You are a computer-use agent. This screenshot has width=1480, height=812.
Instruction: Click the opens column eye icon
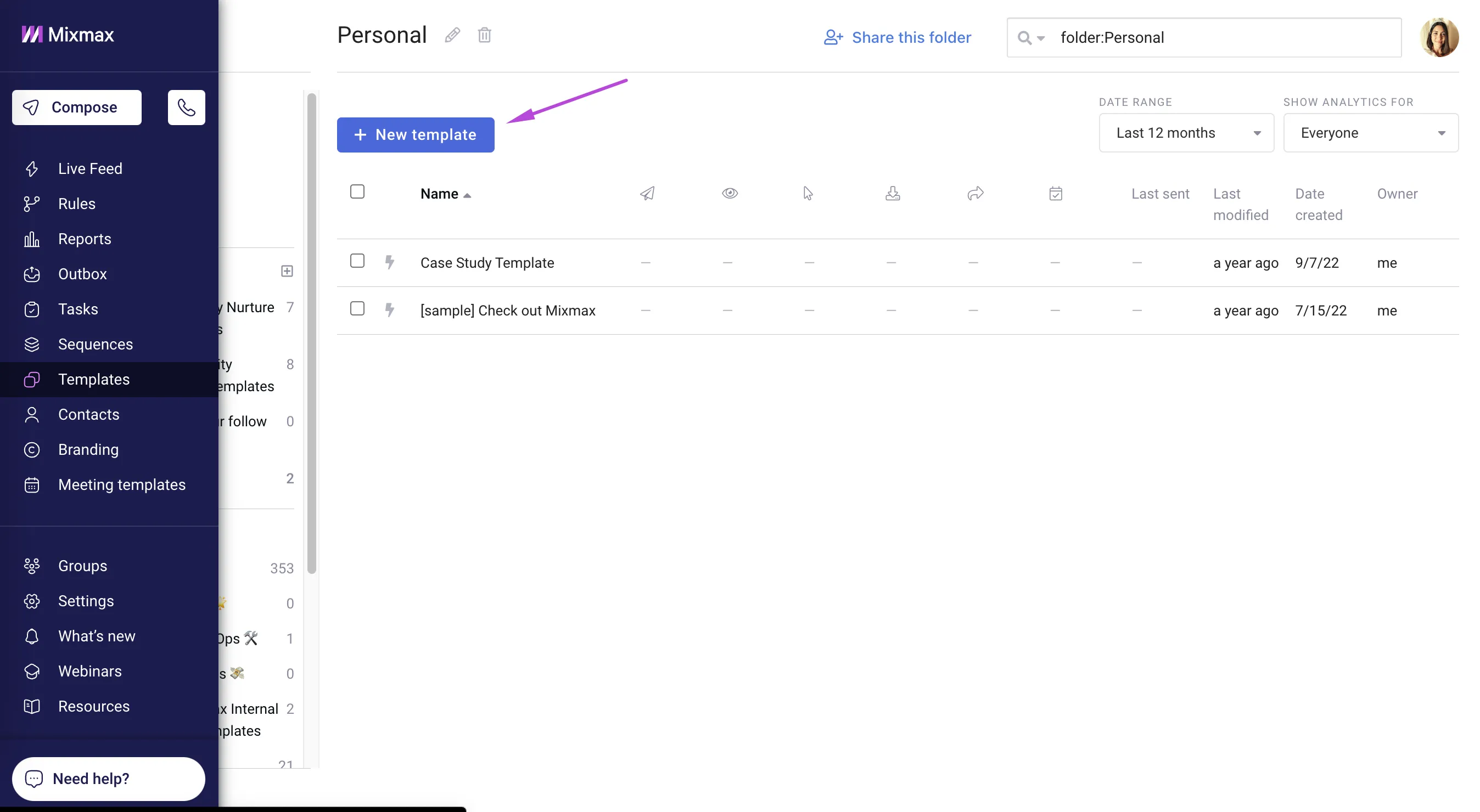(730, 194)
